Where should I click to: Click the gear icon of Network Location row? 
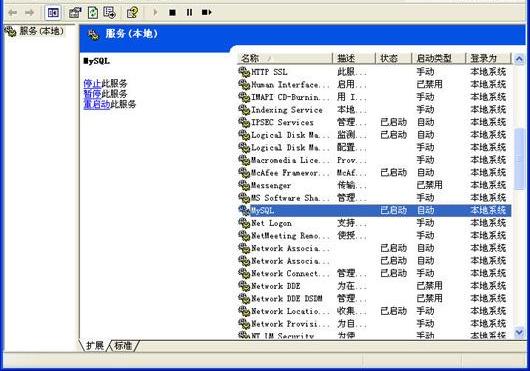coord(244,311)
